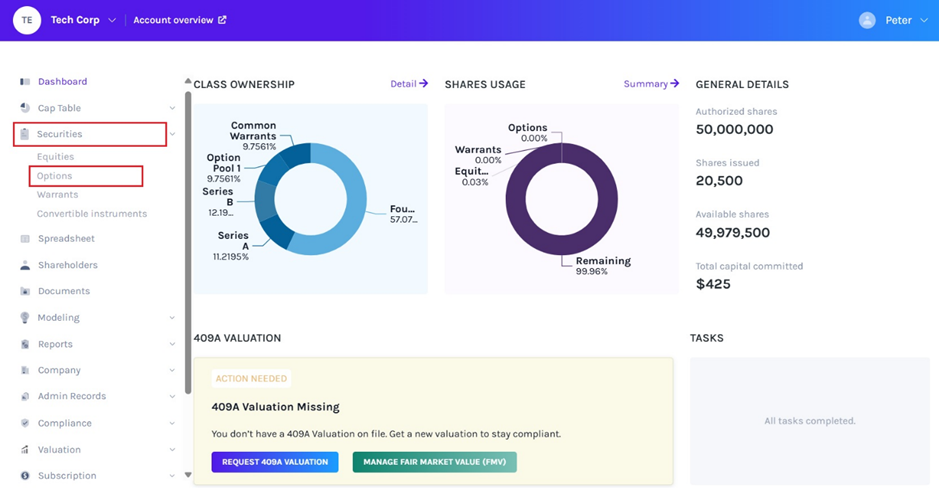939x494 pixels.
Task: Click the Peter user avatar
Action: [867, 20]
